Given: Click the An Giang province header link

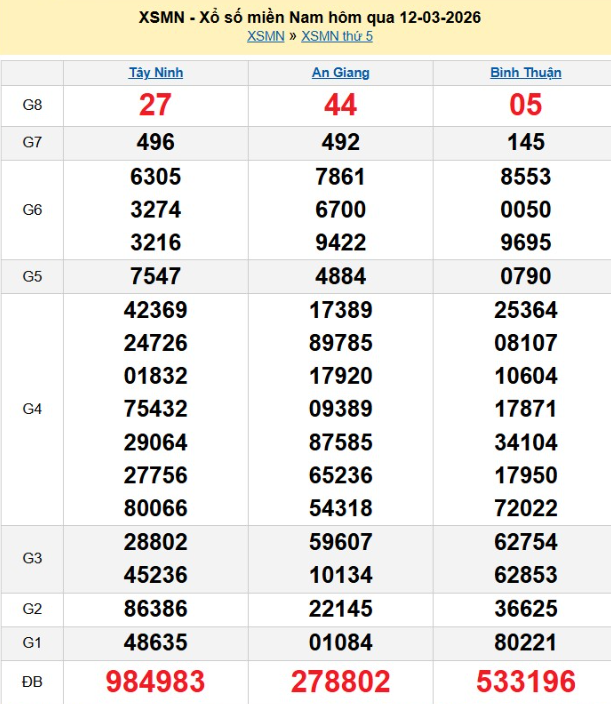Looking at the screenshot, I should click(x=341, y=72).
